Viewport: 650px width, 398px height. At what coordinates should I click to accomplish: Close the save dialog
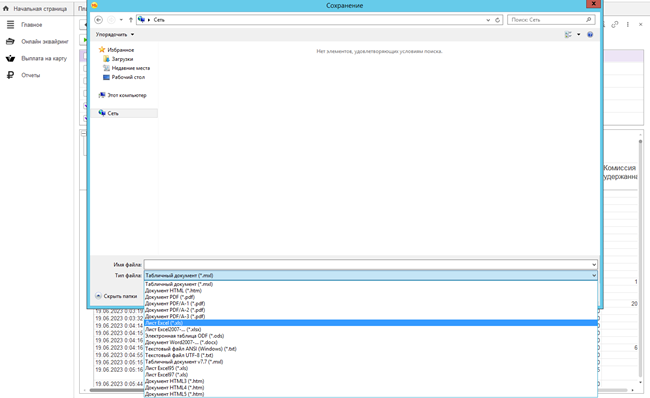point(593,3)
